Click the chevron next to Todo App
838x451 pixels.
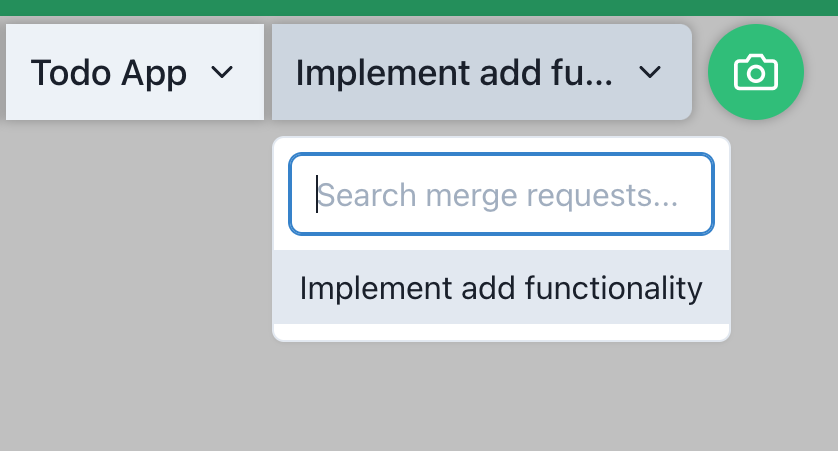click(222, 73)
